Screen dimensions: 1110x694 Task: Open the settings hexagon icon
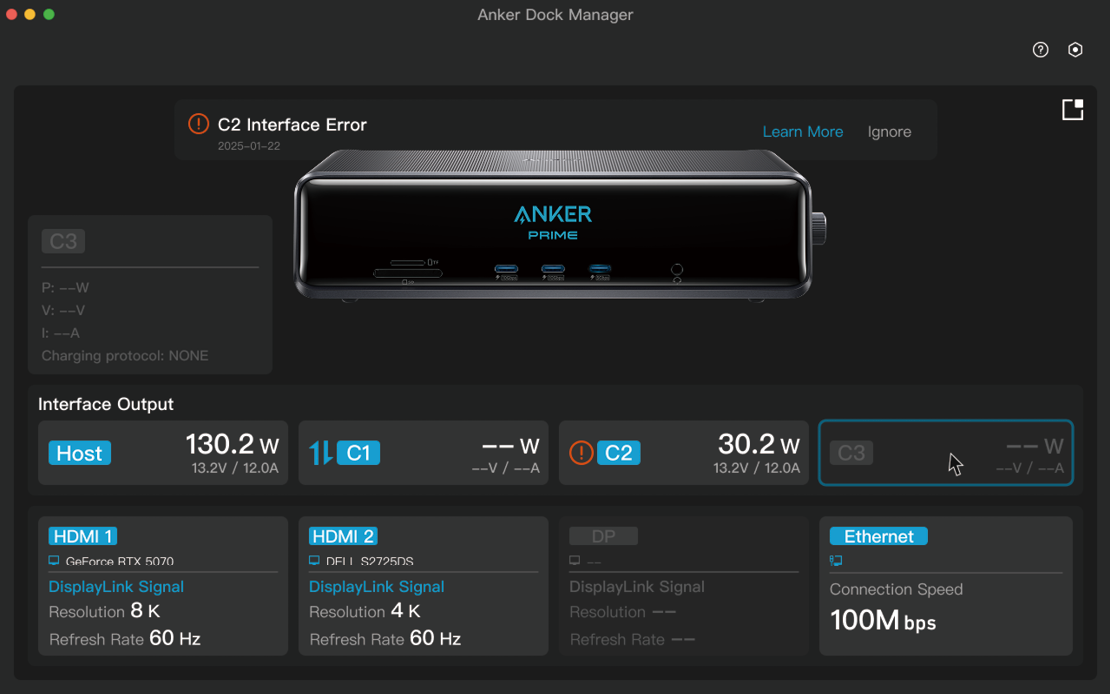pyautogui.click(x=1075, y=50)
